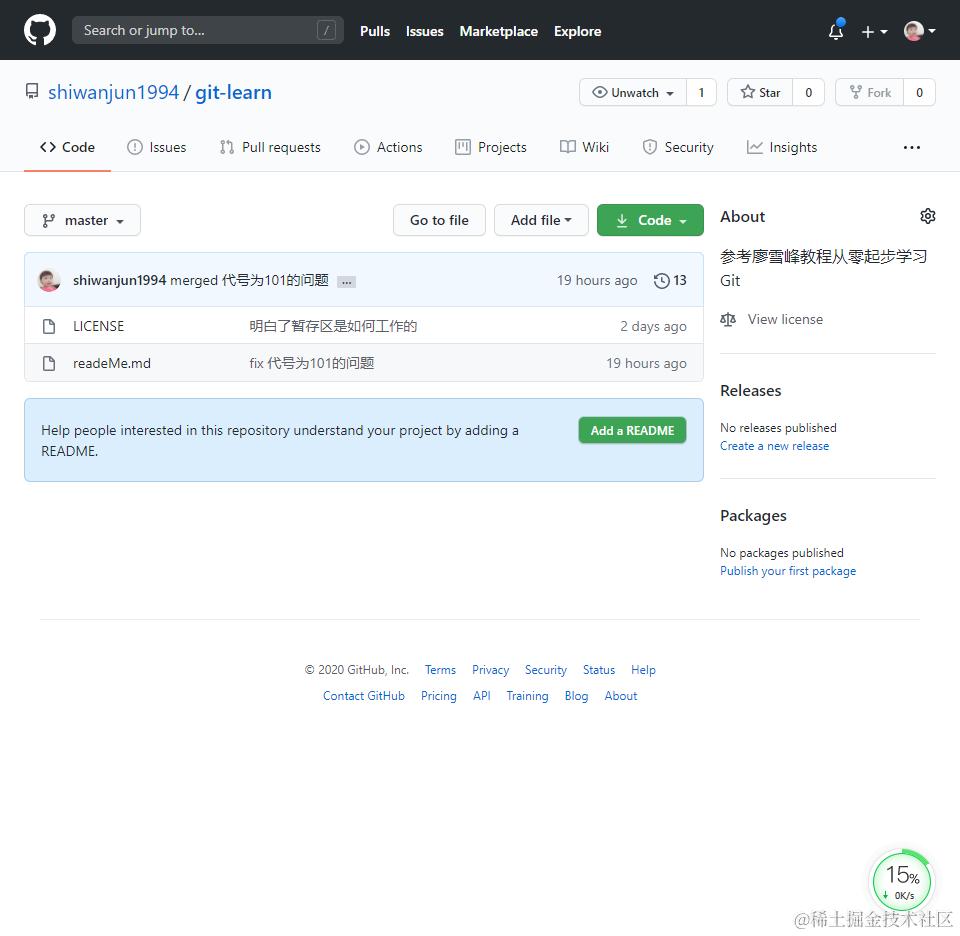960x936 pixels.
Task: Open the shiwanjun1994 owner link
Action: pyautogui.click(x=114, y=92)
